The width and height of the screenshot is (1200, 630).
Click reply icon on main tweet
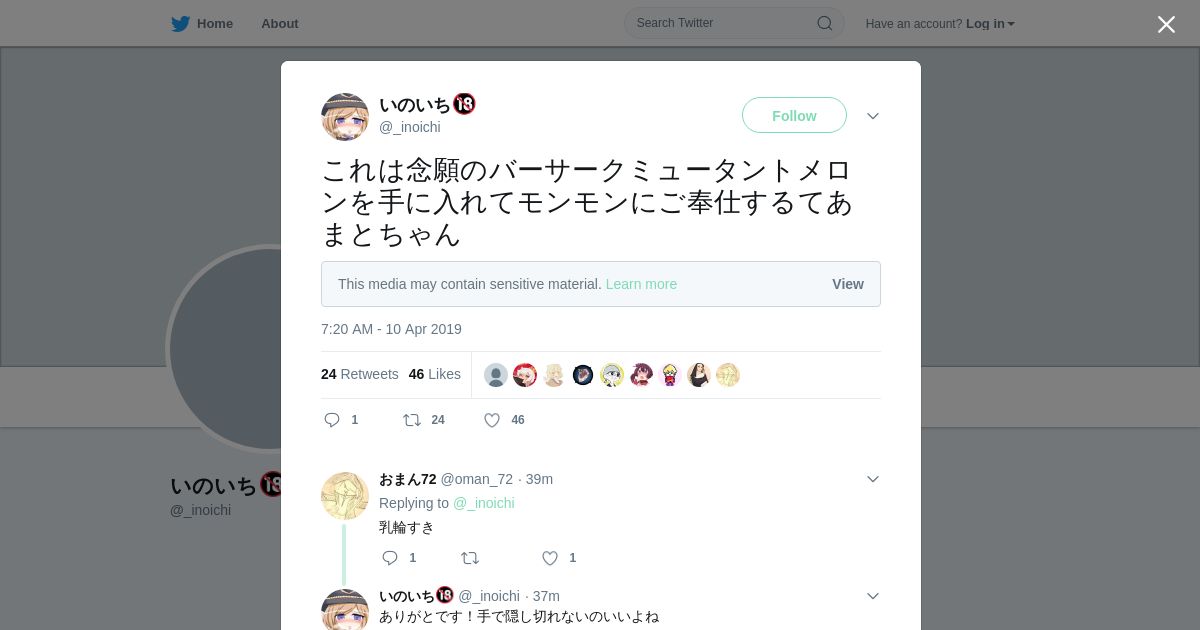(332, 420)
